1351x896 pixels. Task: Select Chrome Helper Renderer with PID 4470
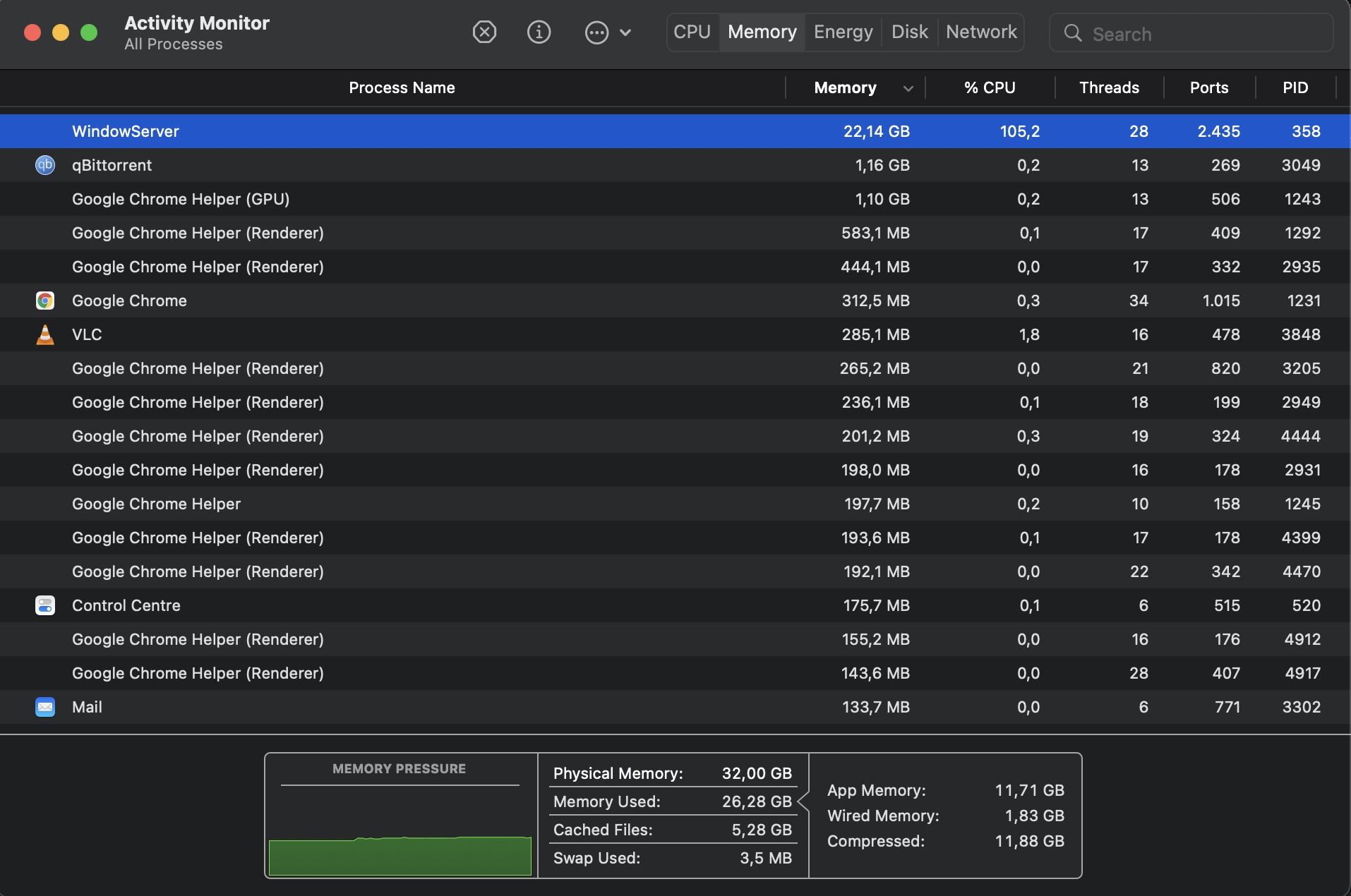pos(675,571)
